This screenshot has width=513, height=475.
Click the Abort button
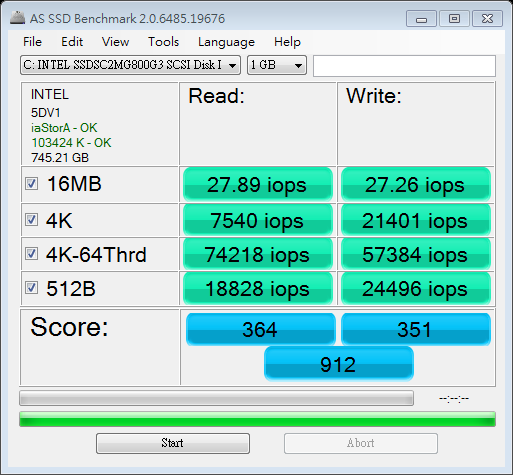361,443
